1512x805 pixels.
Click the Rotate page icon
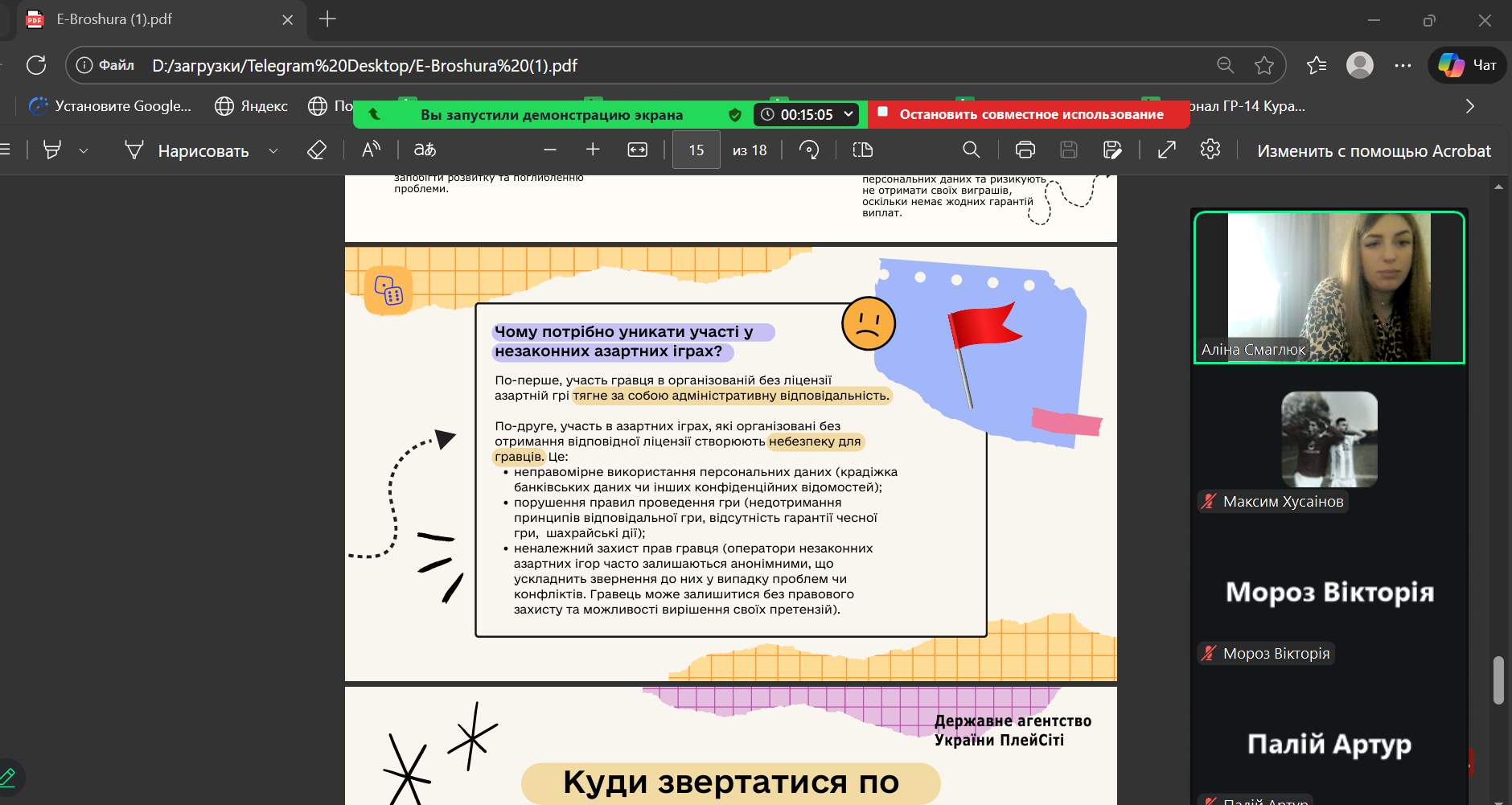click(x=809, y=150)
